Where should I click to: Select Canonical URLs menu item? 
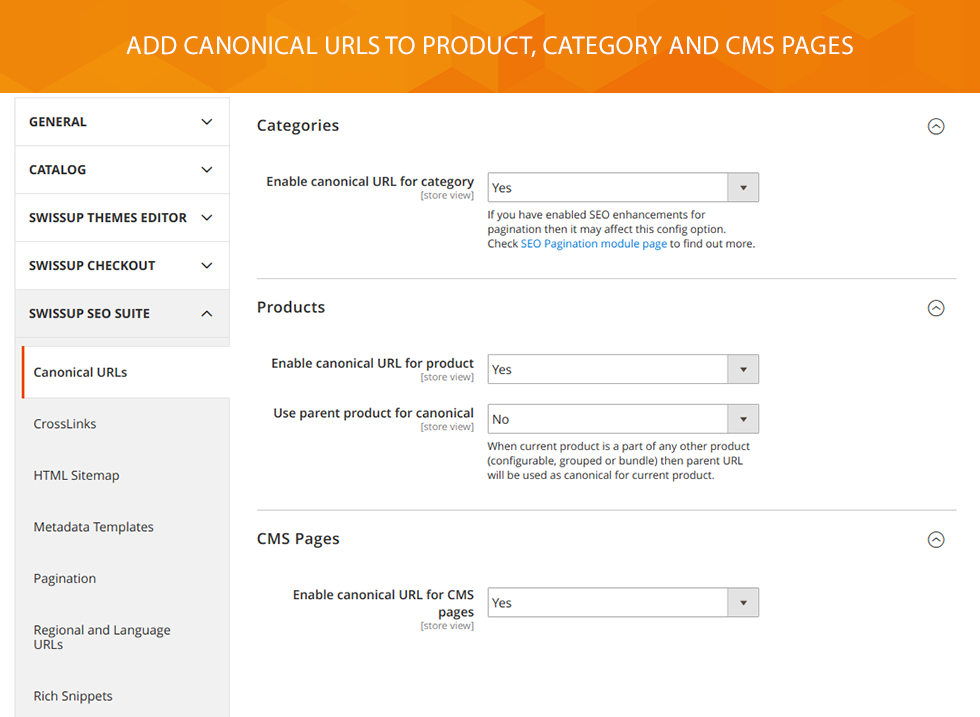click(x=126, y=373)
